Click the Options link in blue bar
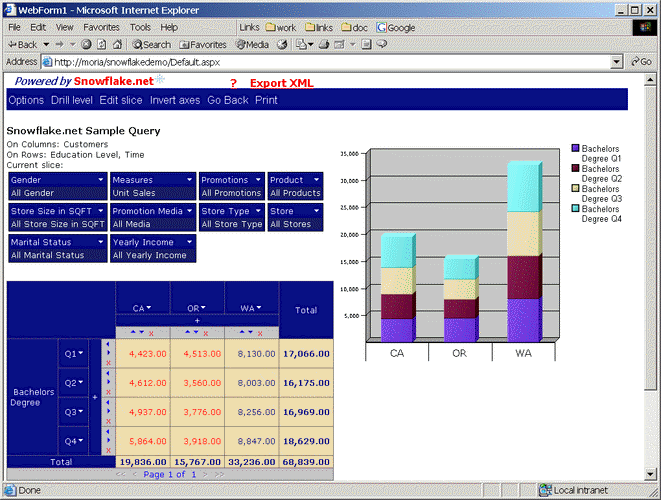 (x=26, y=100)
